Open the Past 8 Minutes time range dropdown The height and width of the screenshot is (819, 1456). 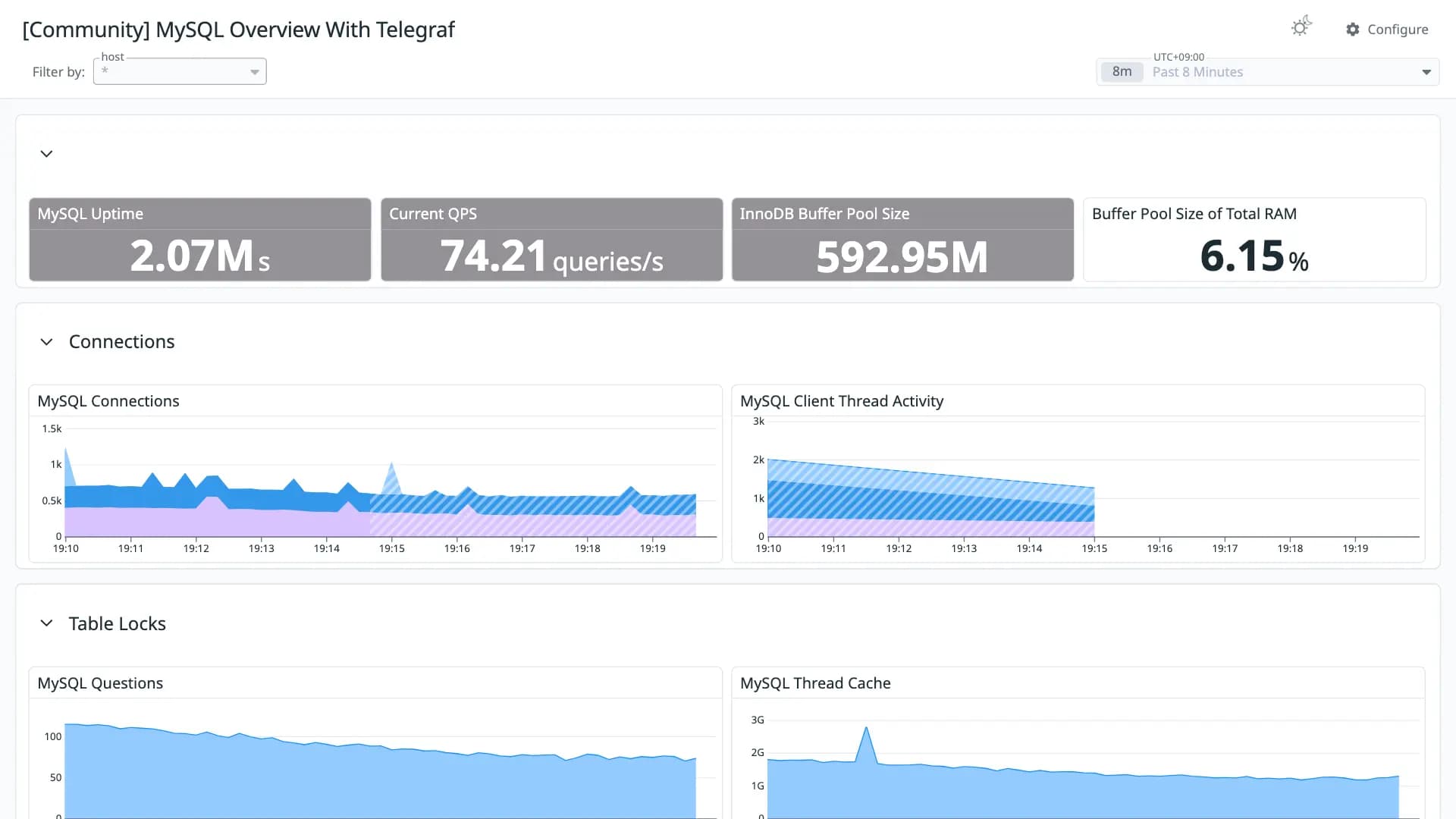[1268, 72]
